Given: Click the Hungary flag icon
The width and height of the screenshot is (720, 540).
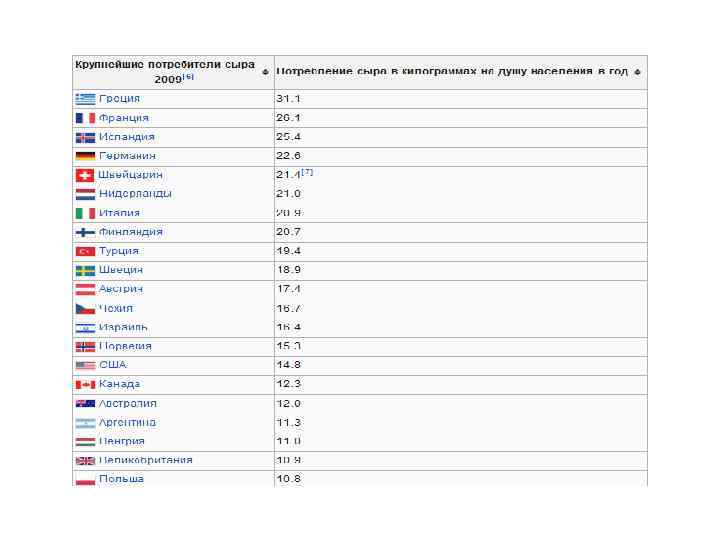Looking at the screenshot, I should pyautogui.click(x=85, y=442).
